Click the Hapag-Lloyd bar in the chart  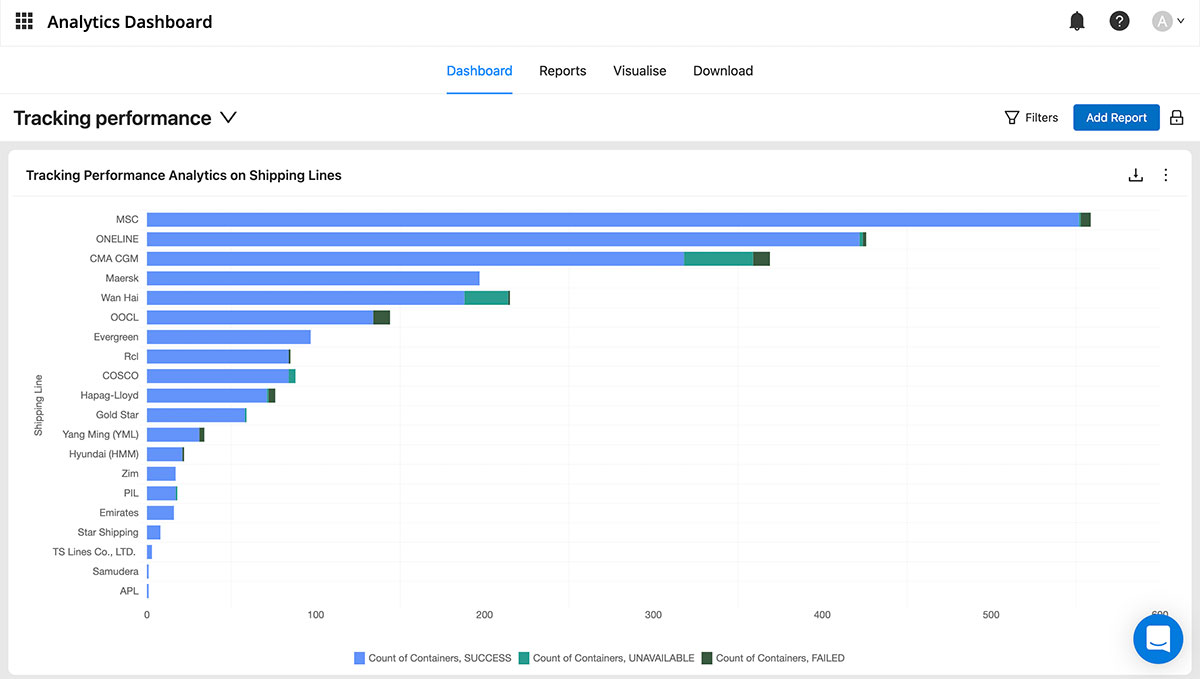(211, 396)
